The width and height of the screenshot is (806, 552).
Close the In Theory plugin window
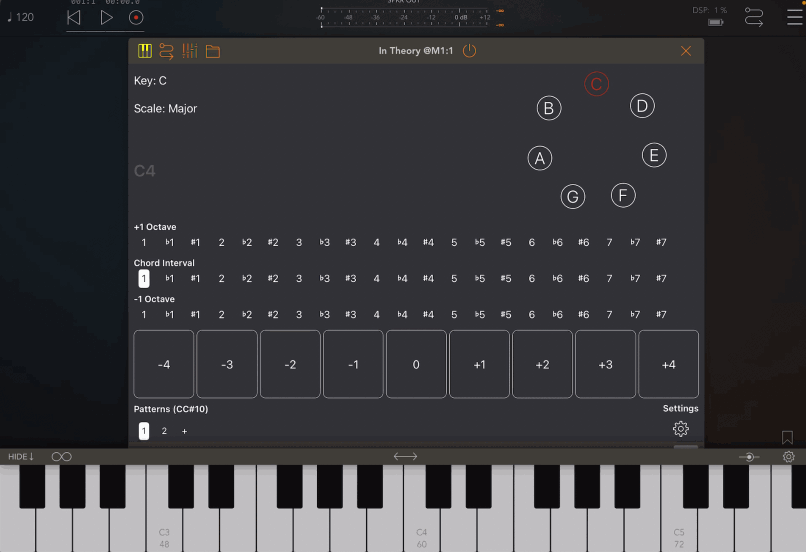pyautogui.click(x=686, y=51)
